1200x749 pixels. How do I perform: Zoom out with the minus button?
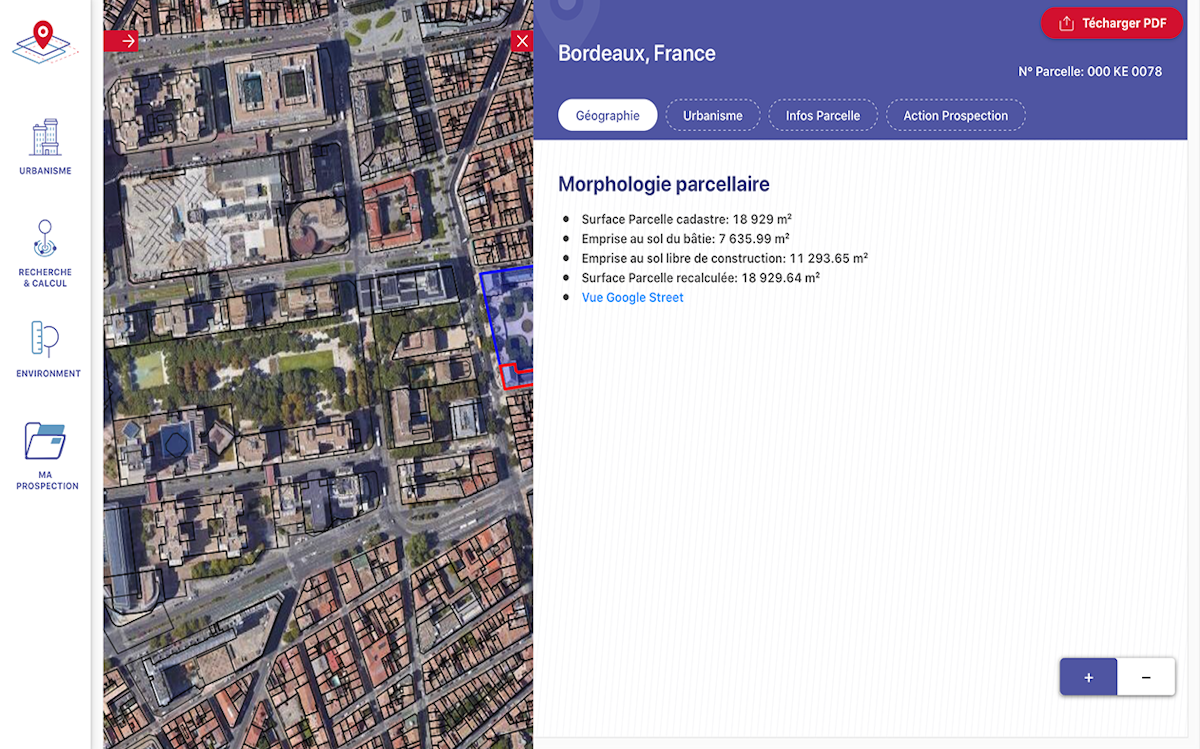click(1146, 677)
